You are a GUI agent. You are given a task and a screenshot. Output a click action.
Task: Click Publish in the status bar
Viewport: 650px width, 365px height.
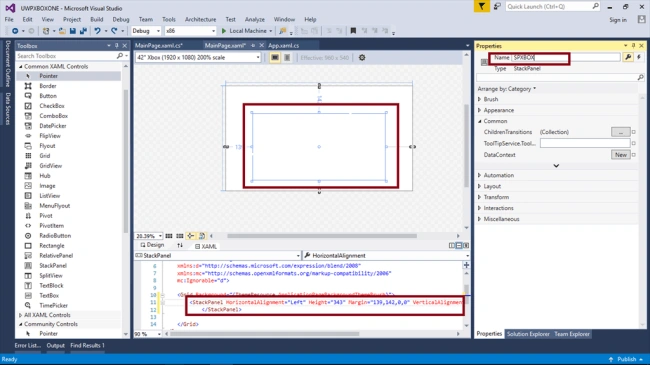(626, 359)
